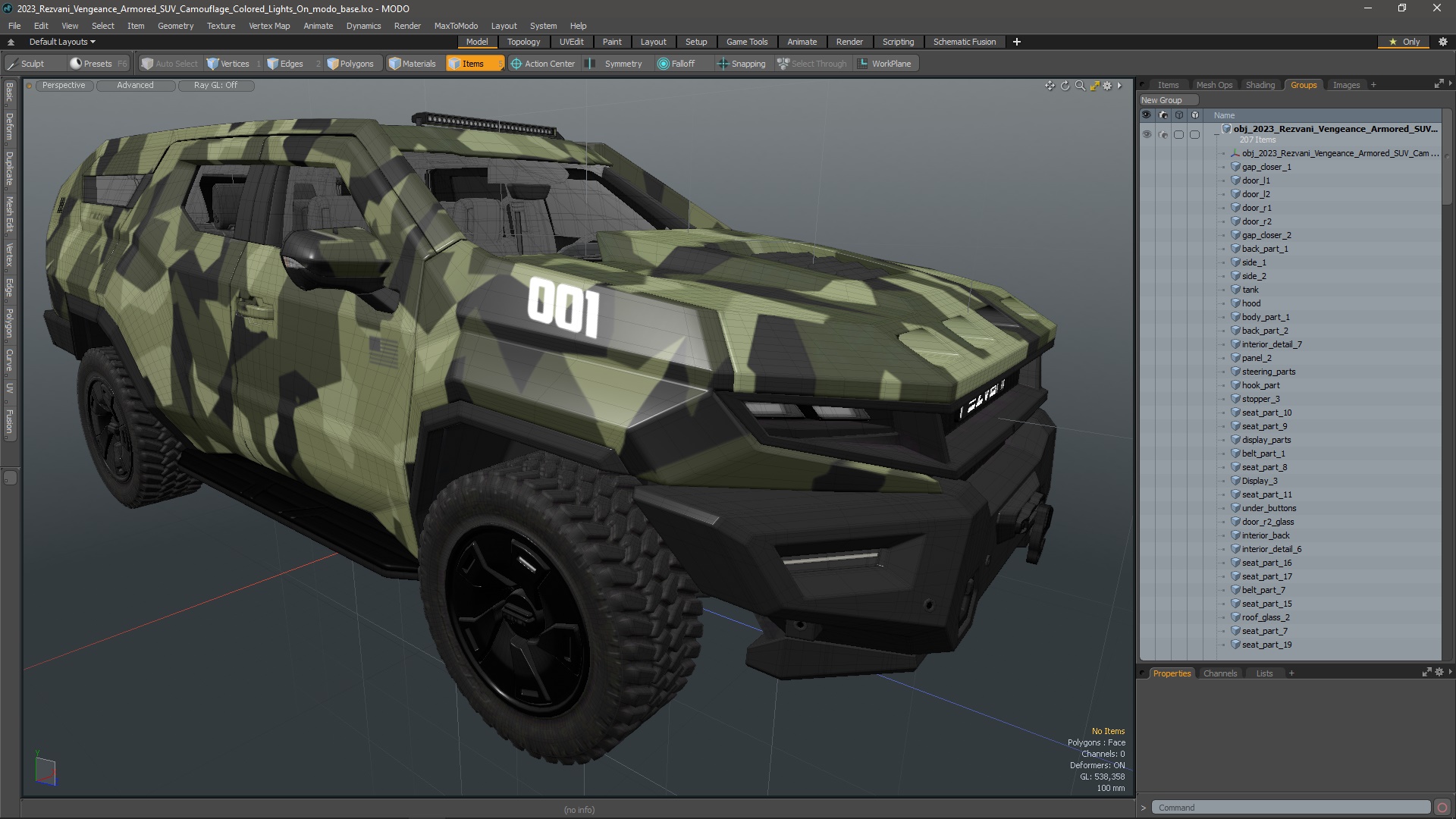Toggle render camera icon of obj group

pos(1163,134)
